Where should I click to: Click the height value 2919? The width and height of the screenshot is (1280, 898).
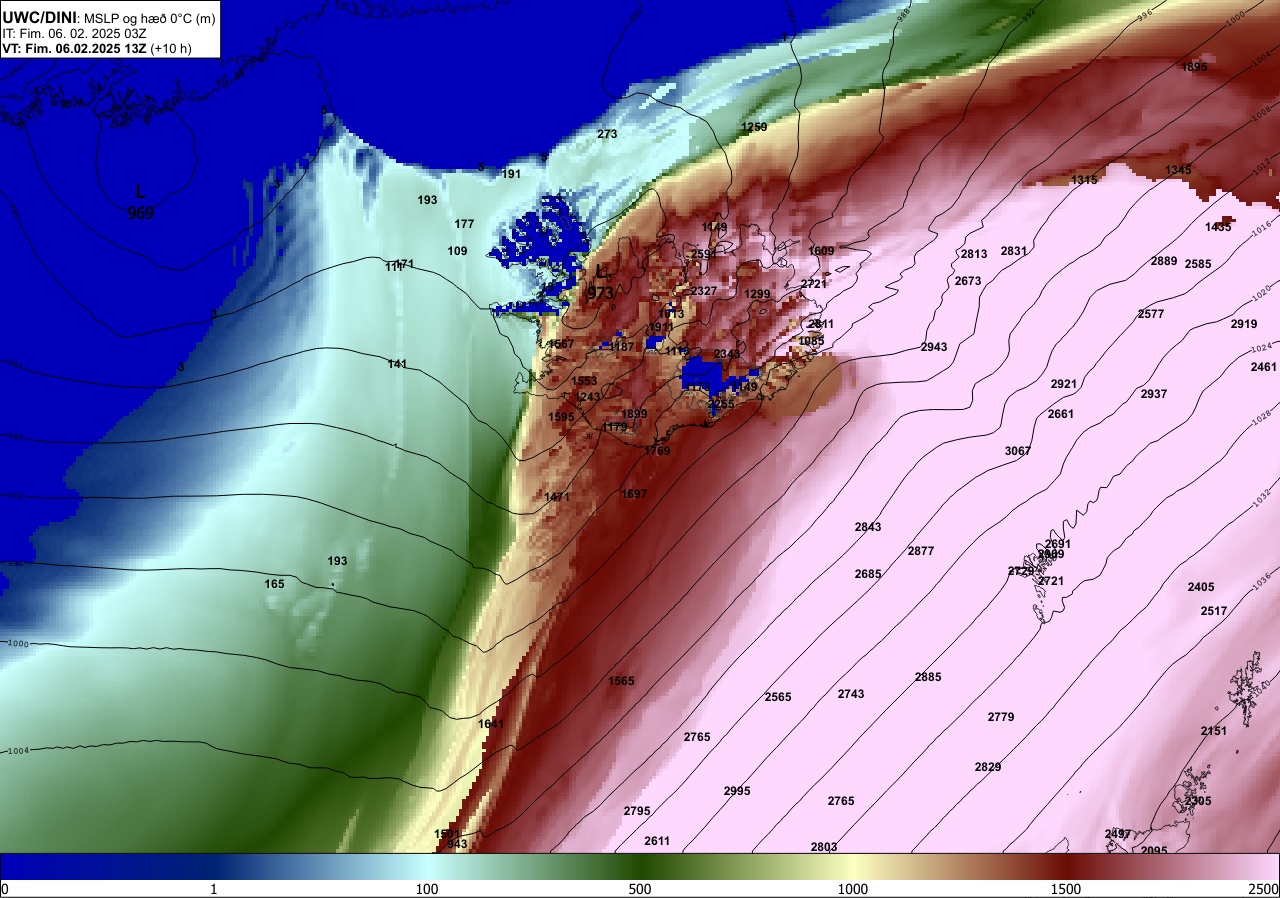(1243, 324)
